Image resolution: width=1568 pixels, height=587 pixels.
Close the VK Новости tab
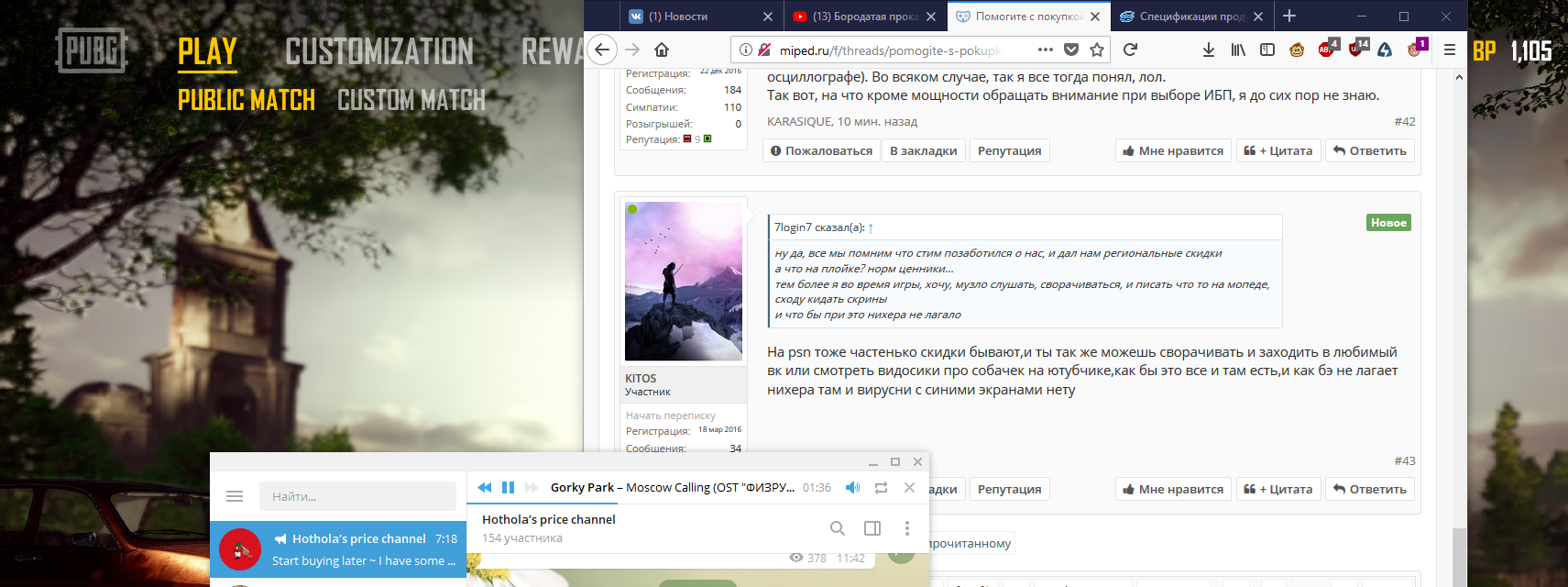(768, 17)
